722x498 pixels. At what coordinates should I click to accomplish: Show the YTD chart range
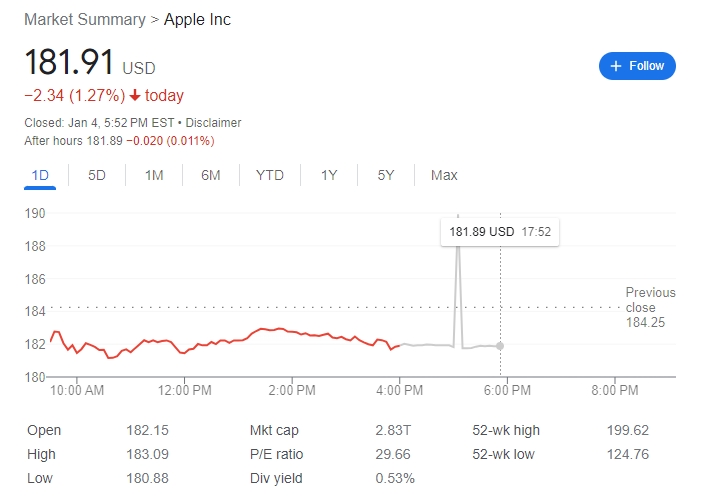270,175
